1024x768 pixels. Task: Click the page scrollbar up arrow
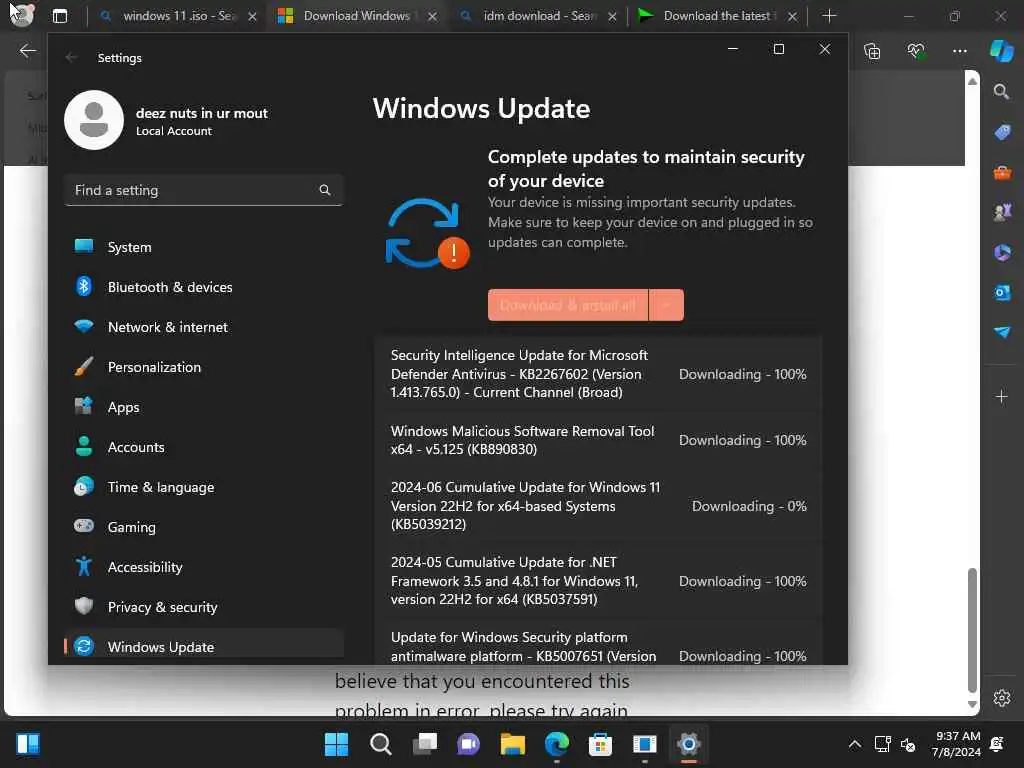[972, 82]
